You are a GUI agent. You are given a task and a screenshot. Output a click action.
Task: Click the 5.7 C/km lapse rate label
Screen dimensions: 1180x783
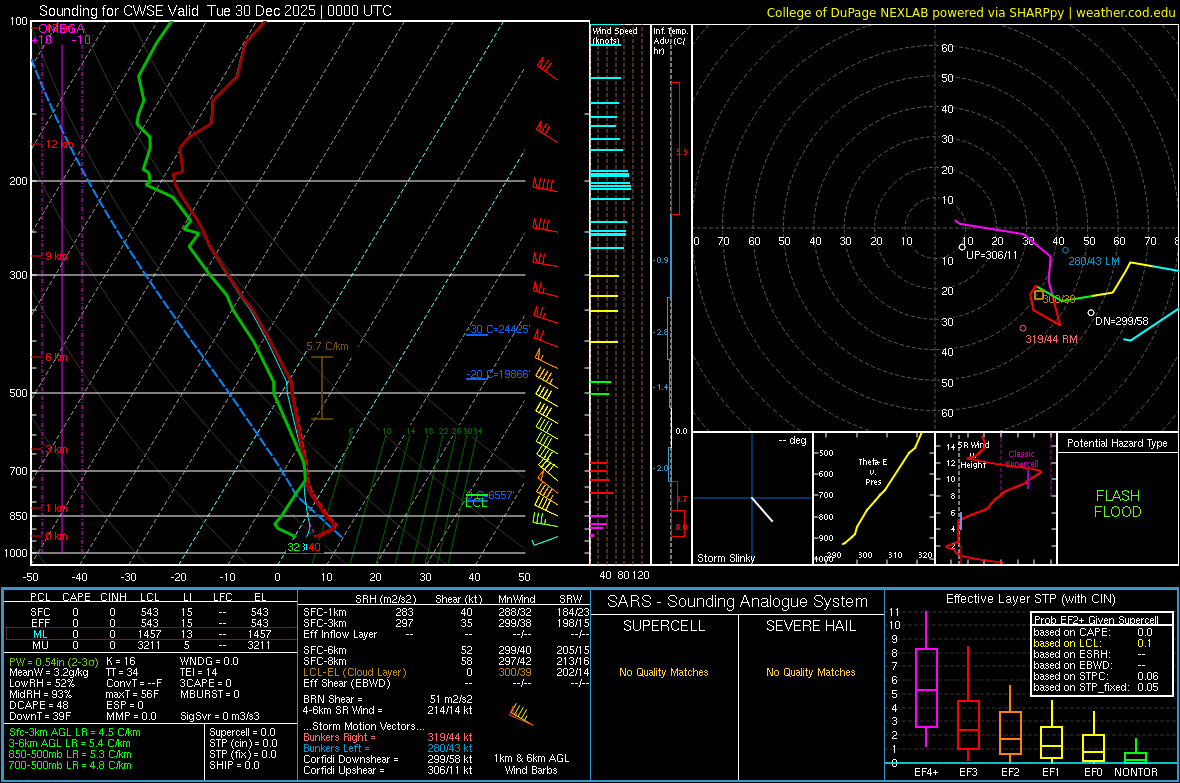pyautogui.click(x=327, y=346)
